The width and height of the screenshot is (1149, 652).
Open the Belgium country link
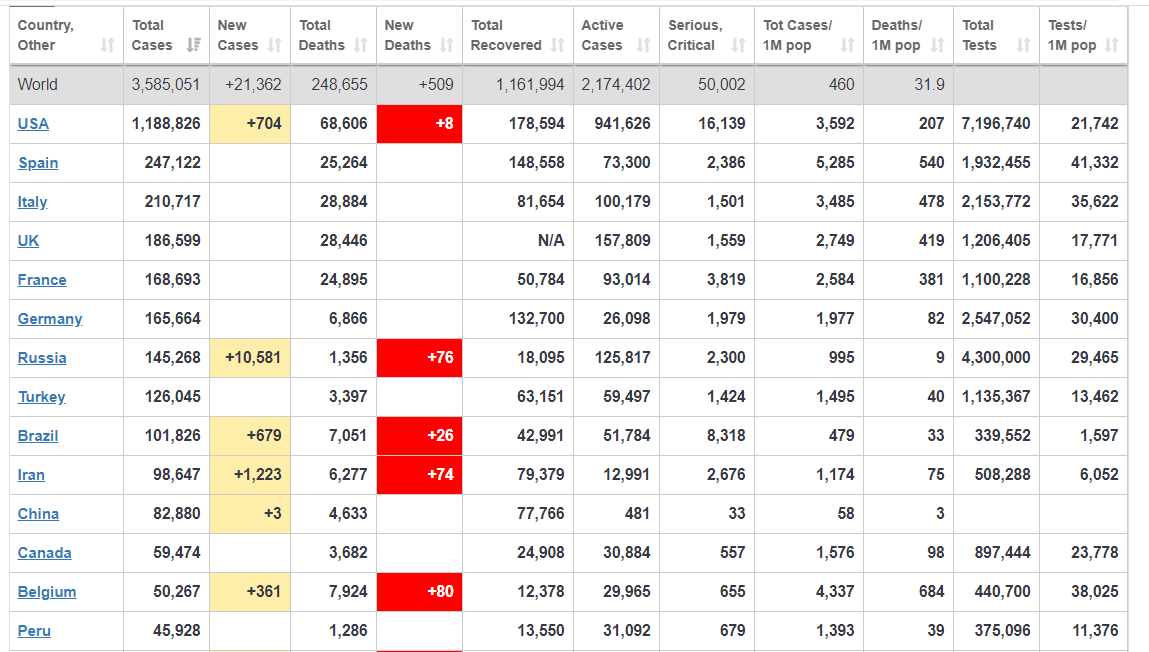[47, 592]
